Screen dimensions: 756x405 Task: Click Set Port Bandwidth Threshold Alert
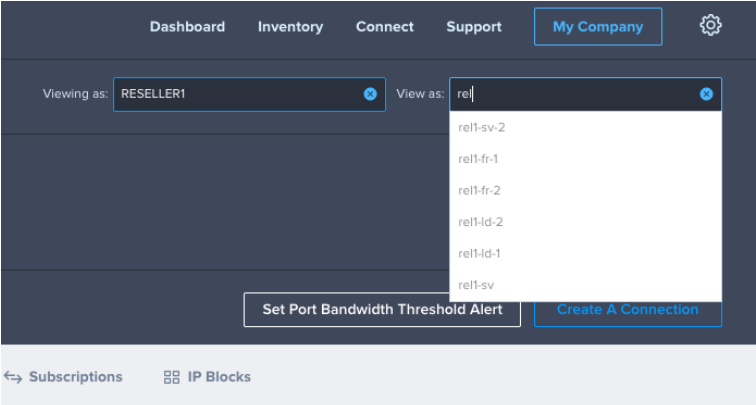click(382, 310)
